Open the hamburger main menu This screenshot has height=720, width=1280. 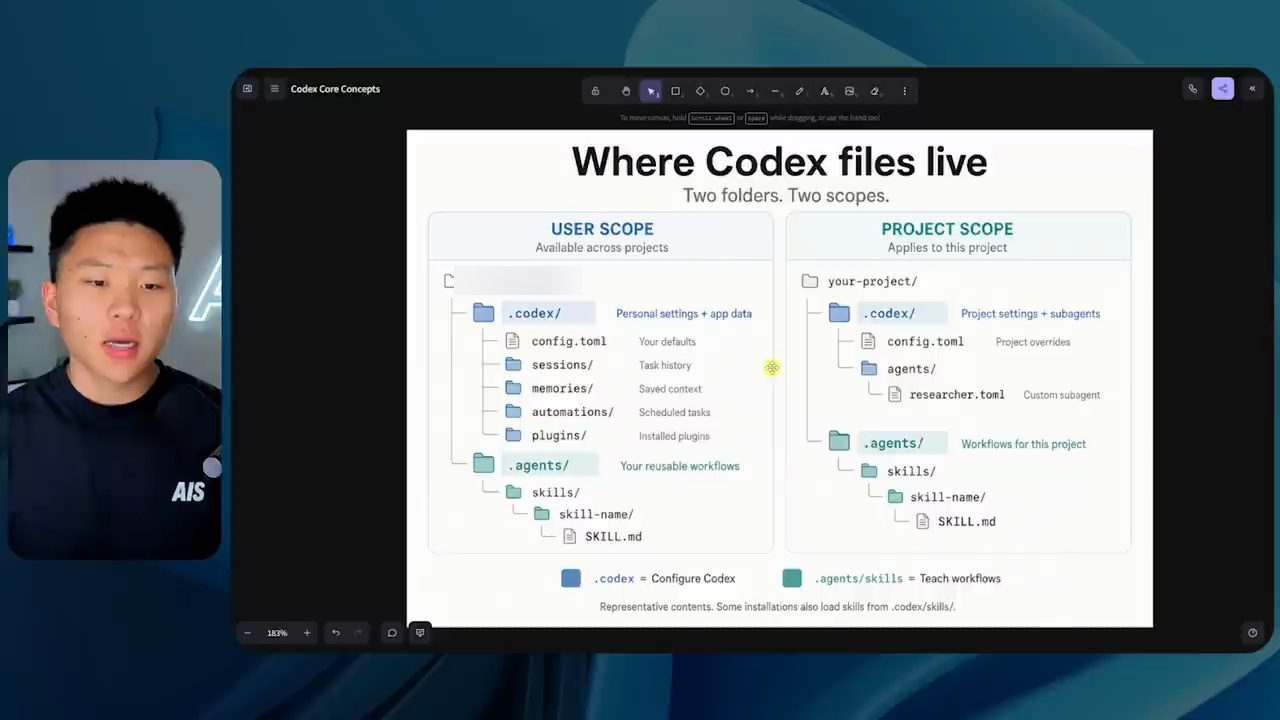click(x=275, y=89)
